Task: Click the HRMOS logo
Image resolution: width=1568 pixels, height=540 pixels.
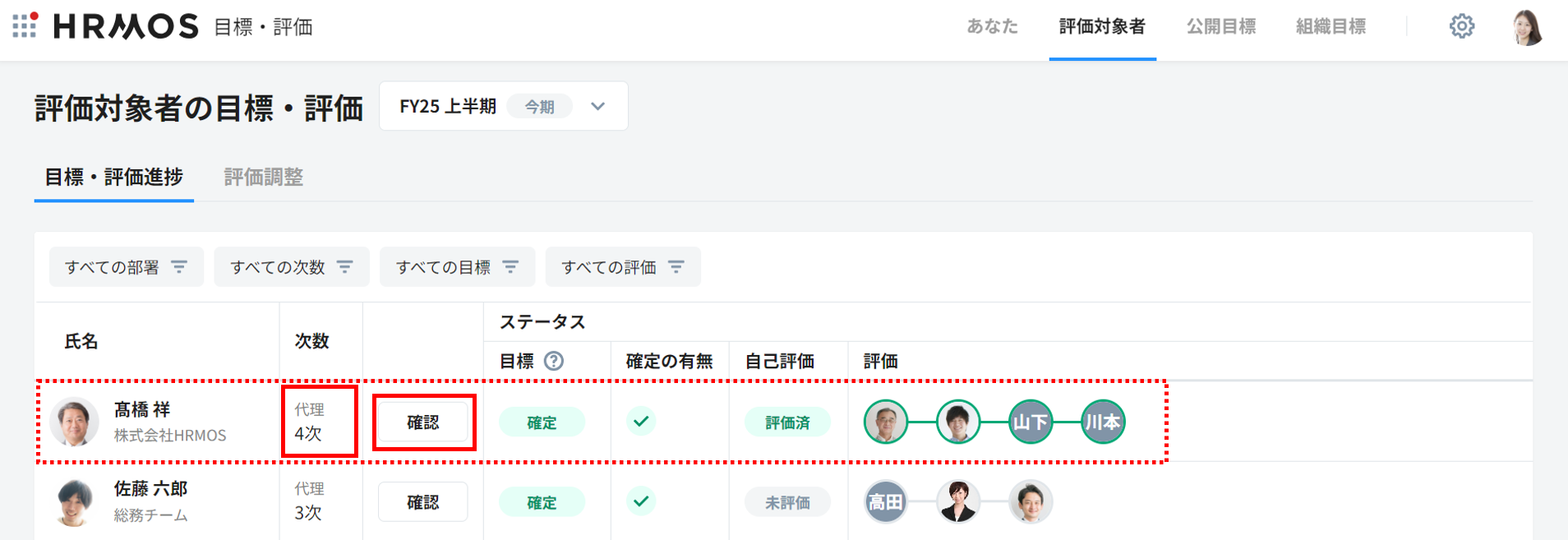Action: [x=126, y=26]
